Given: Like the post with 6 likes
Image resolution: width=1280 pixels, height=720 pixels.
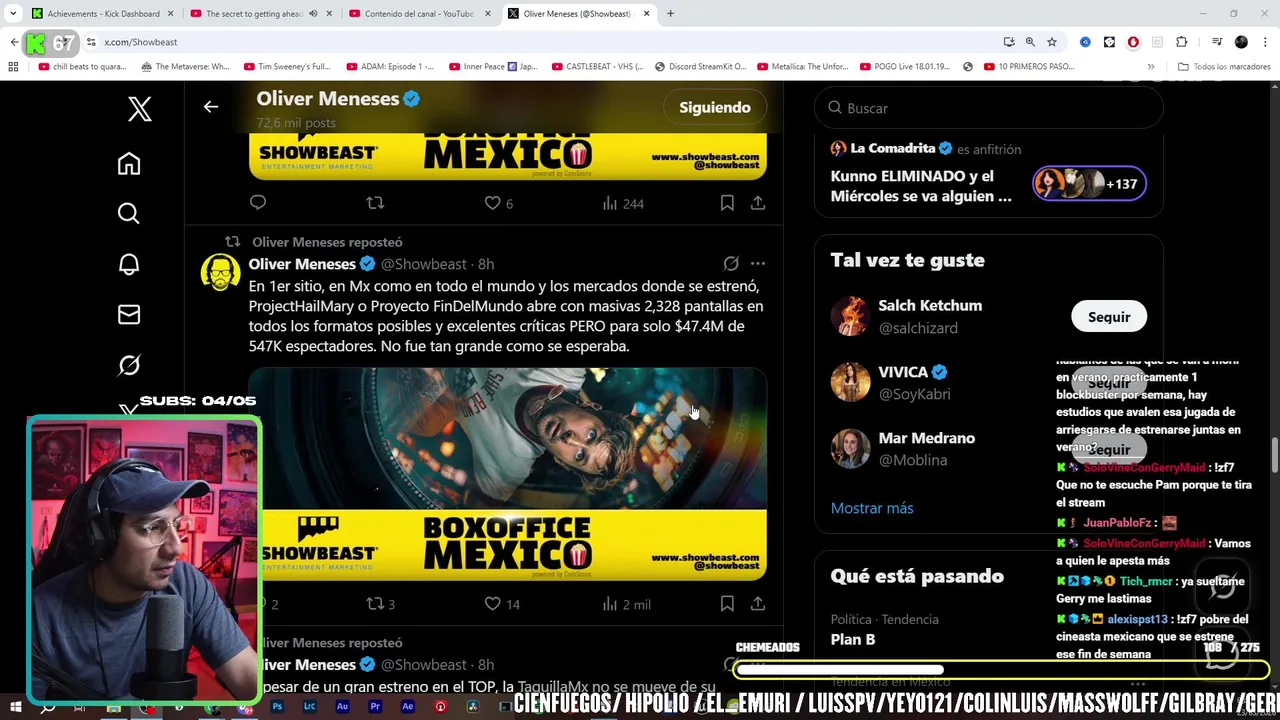Looking at the screenshot, I should click(x=499, y=203).
